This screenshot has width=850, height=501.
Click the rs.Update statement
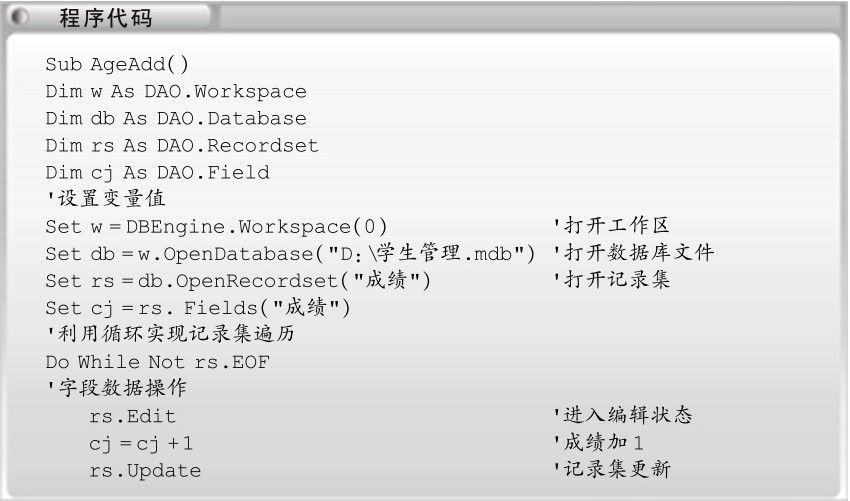[145, 471]
